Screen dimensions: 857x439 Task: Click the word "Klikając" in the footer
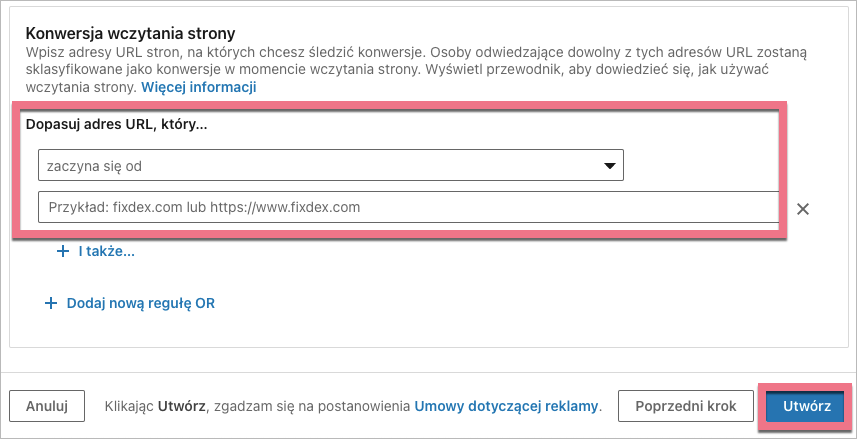click(129, 406)
